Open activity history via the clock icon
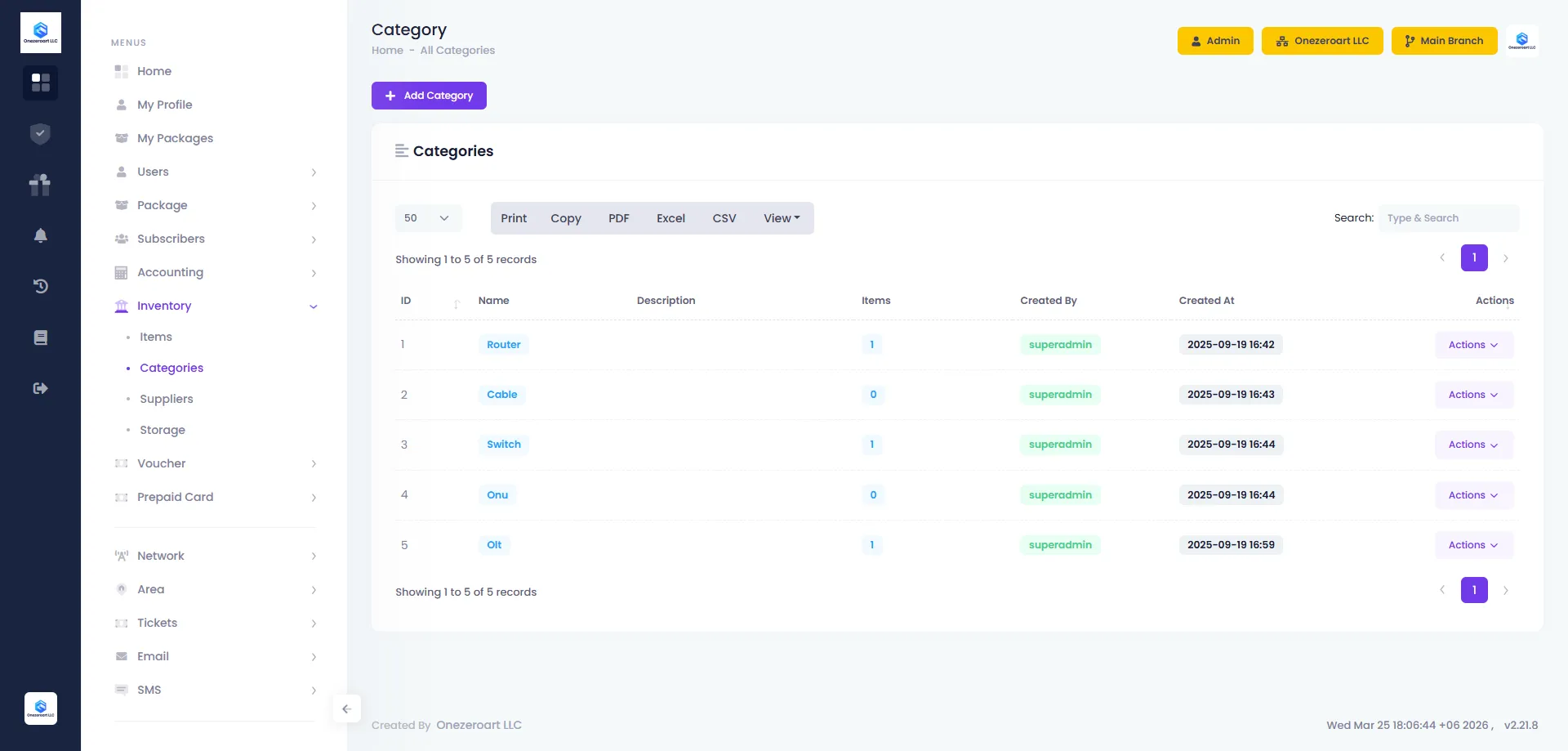 pos(40,286)
